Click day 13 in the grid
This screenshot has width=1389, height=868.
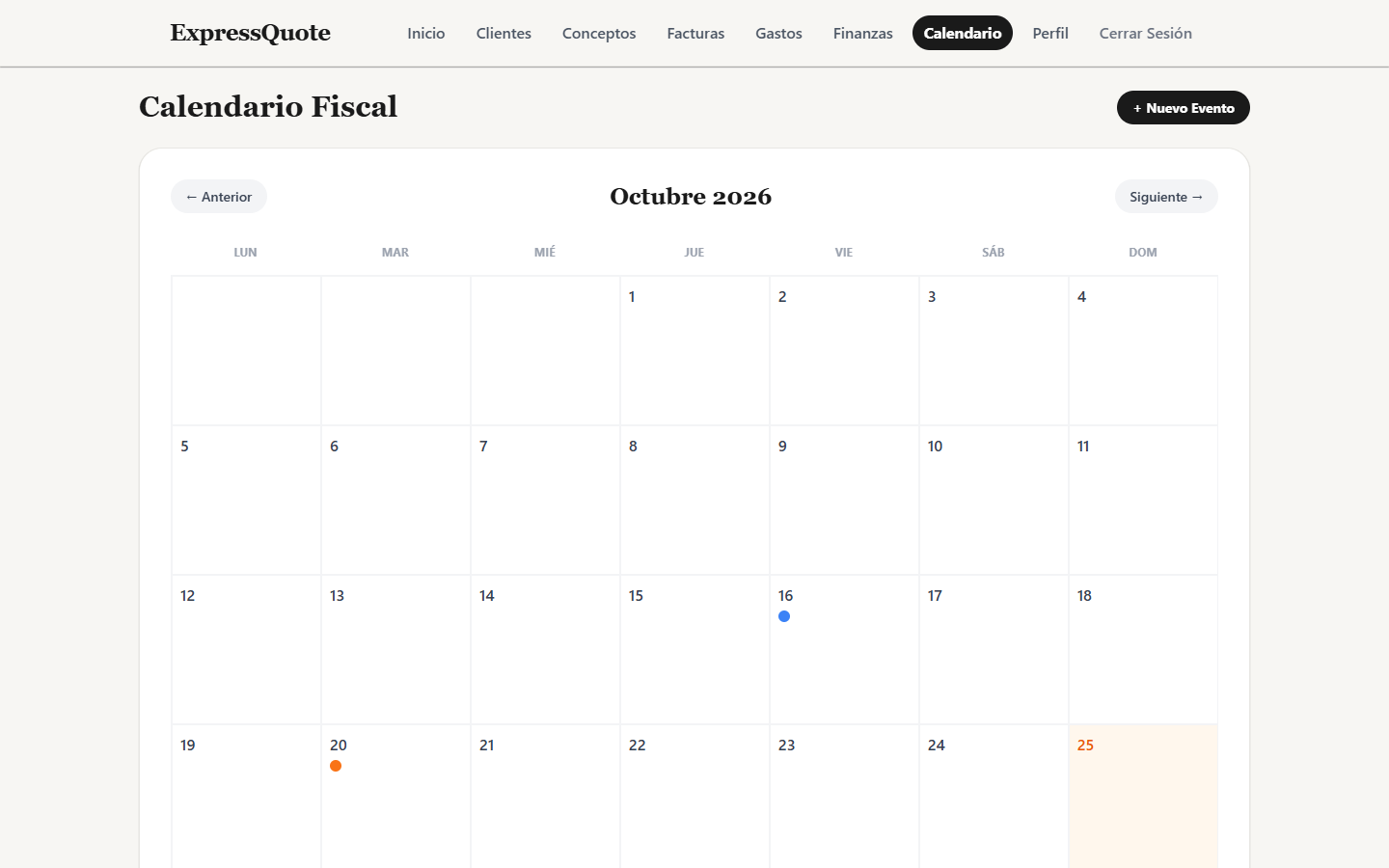coord(395,650)
